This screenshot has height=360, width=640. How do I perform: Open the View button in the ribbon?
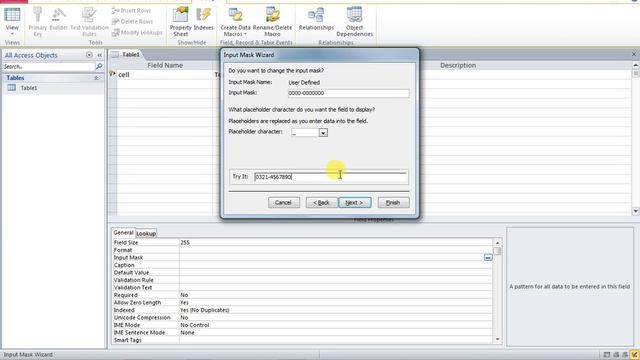coord(12,20)
